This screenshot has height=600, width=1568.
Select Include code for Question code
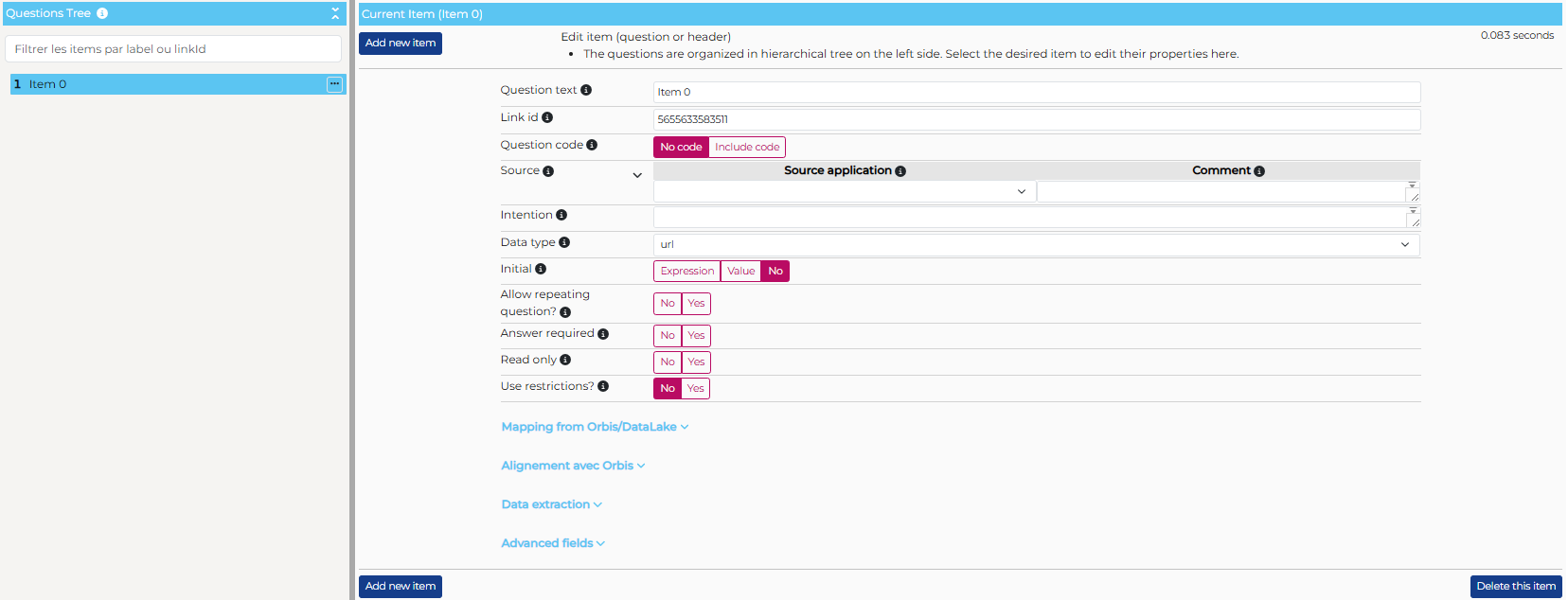(747, 148)
